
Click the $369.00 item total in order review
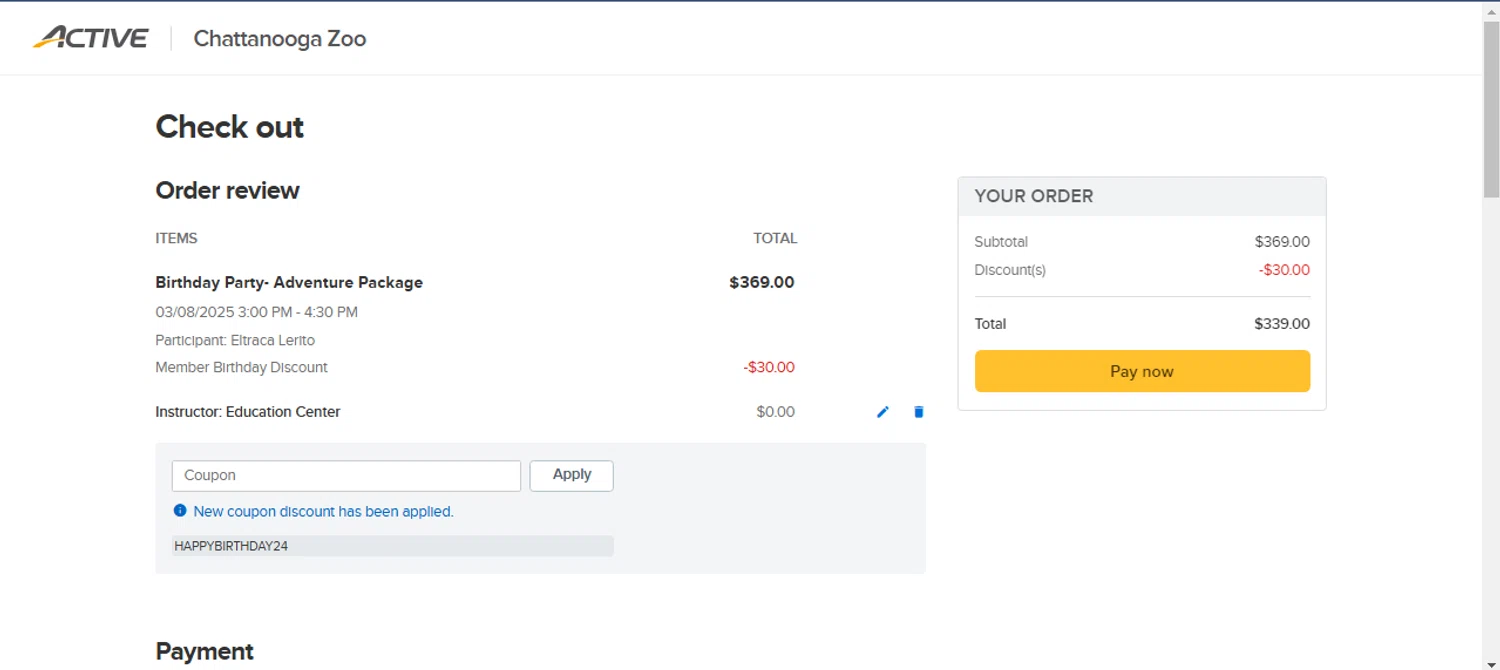pyautogui.click(x=762, y=283)
